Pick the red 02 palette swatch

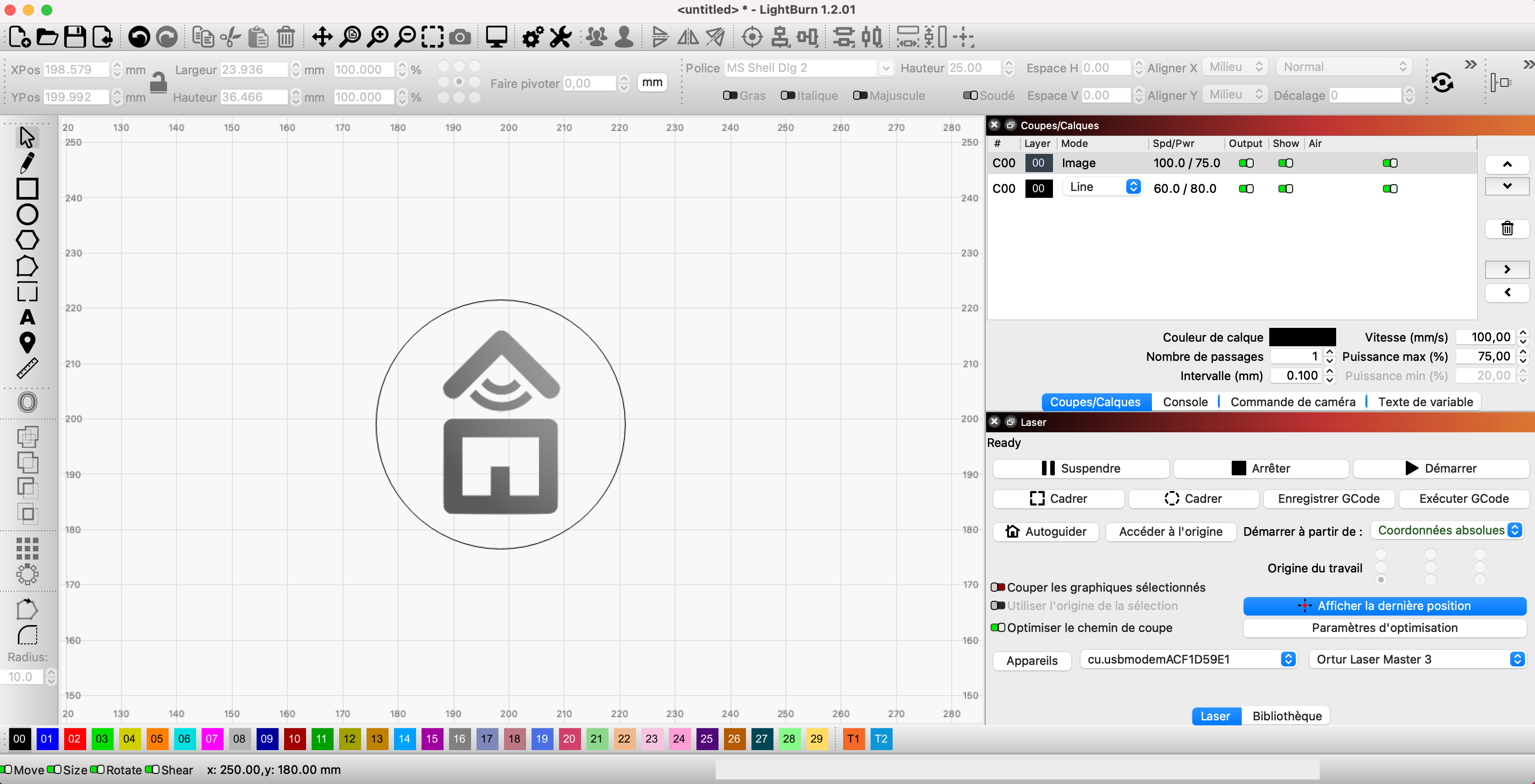[75, 738]
